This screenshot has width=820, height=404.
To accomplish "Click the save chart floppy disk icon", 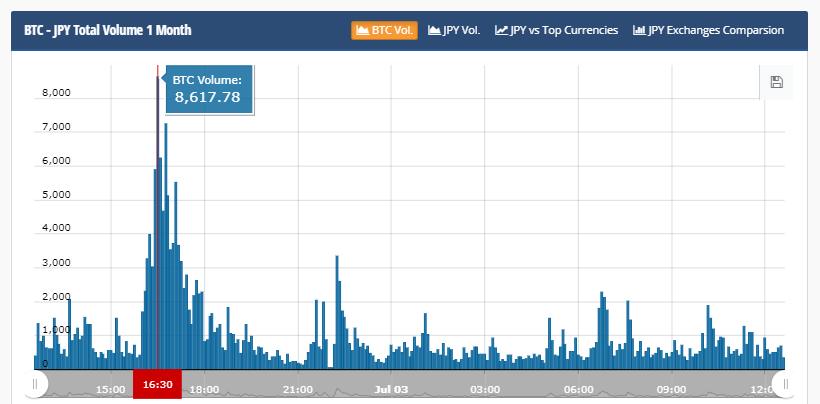I will (x=776, y=82).
